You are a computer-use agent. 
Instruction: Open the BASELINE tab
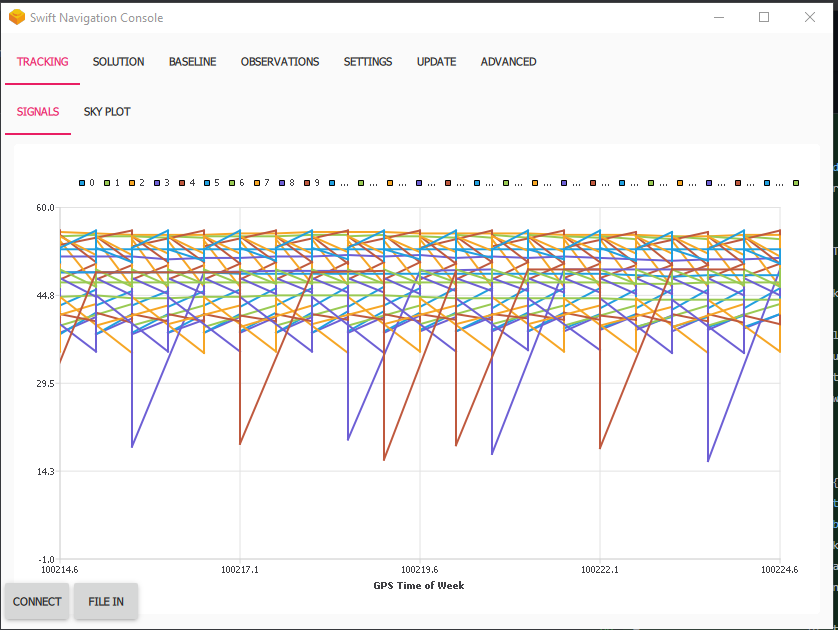(x=192, y=62)
